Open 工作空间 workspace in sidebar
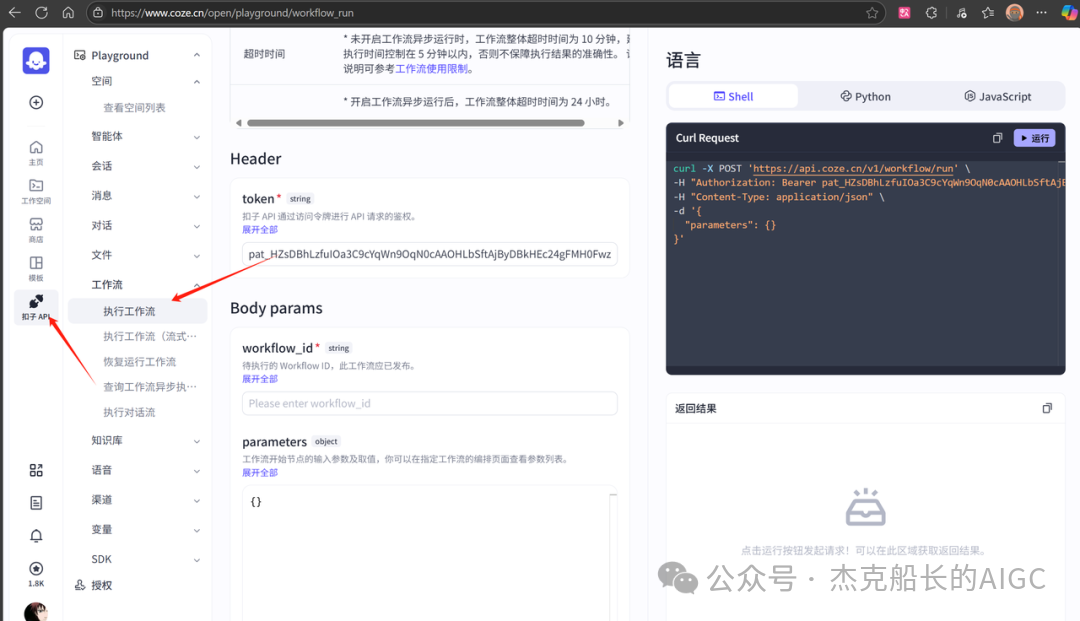Viewport: 1080px width, 621px height. pos(36,191)
